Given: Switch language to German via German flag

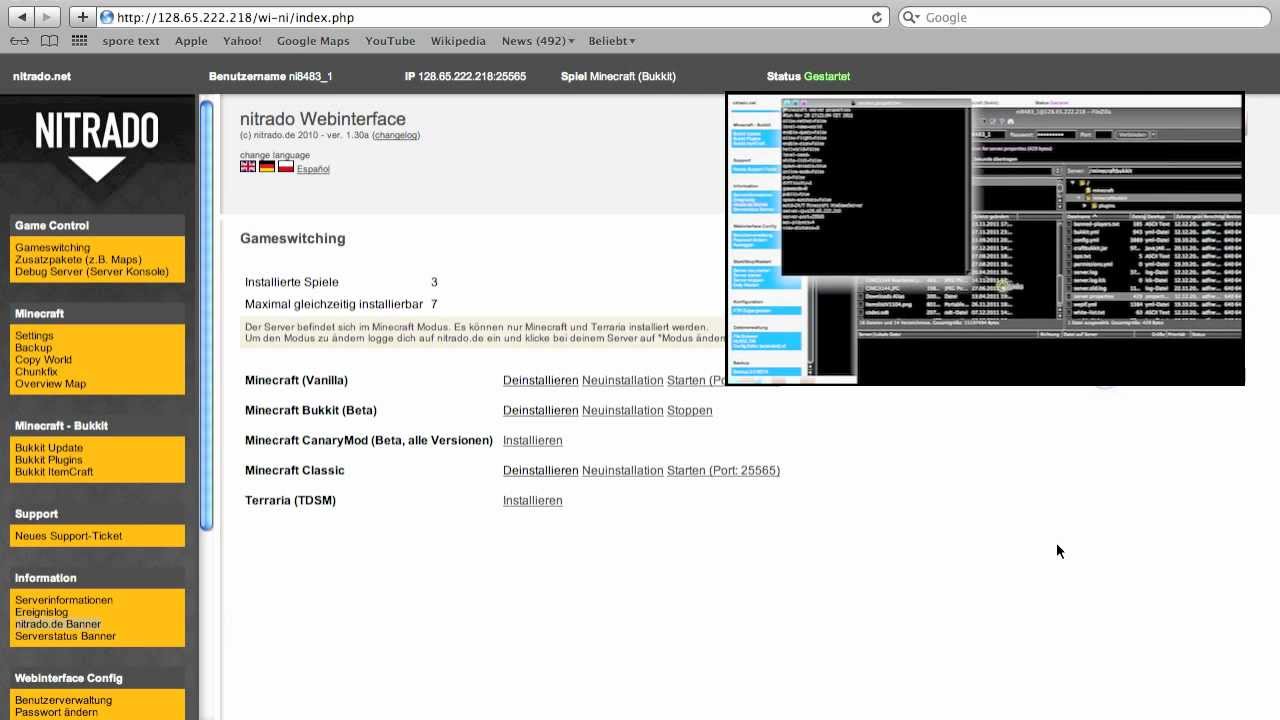Looking at the screenshot, I should click(x=267, y=166).
